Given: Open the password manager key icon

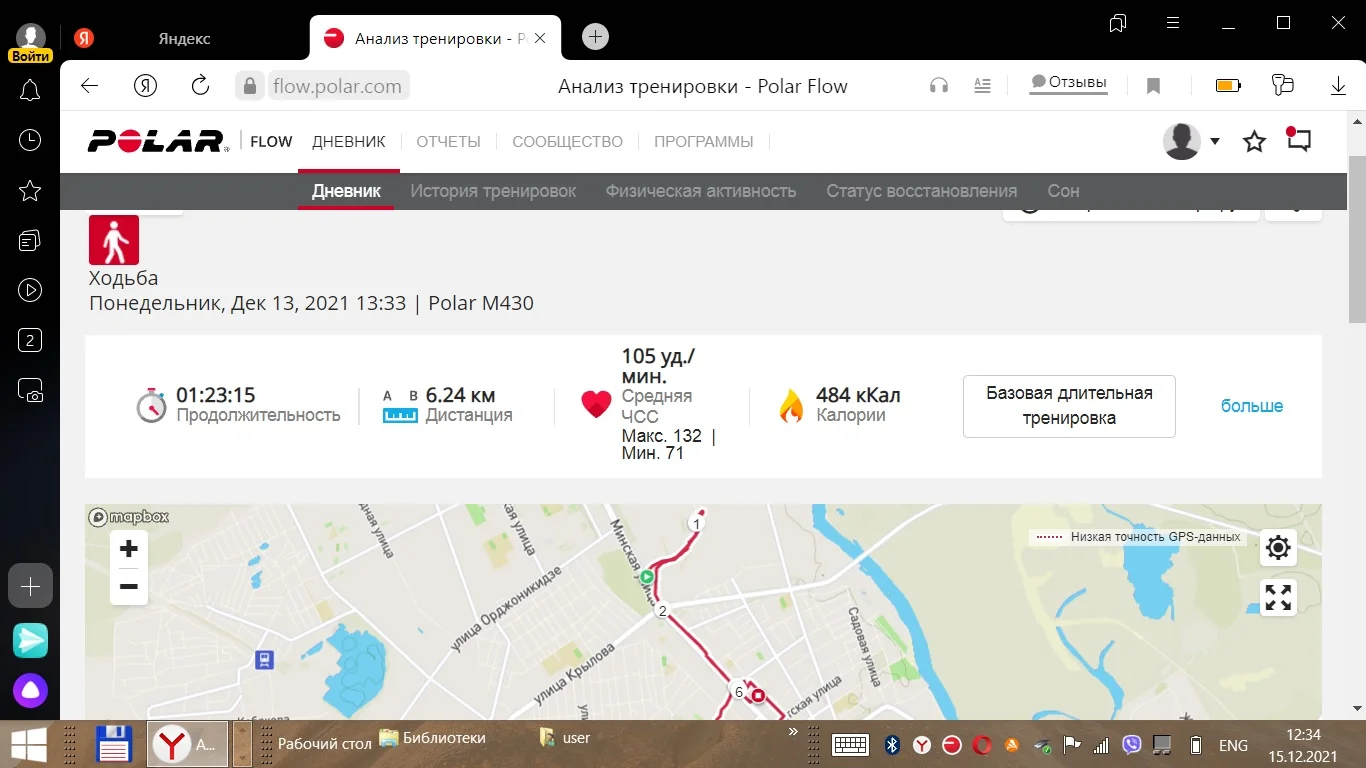Looking at the screenshot, I should 1283,85.
